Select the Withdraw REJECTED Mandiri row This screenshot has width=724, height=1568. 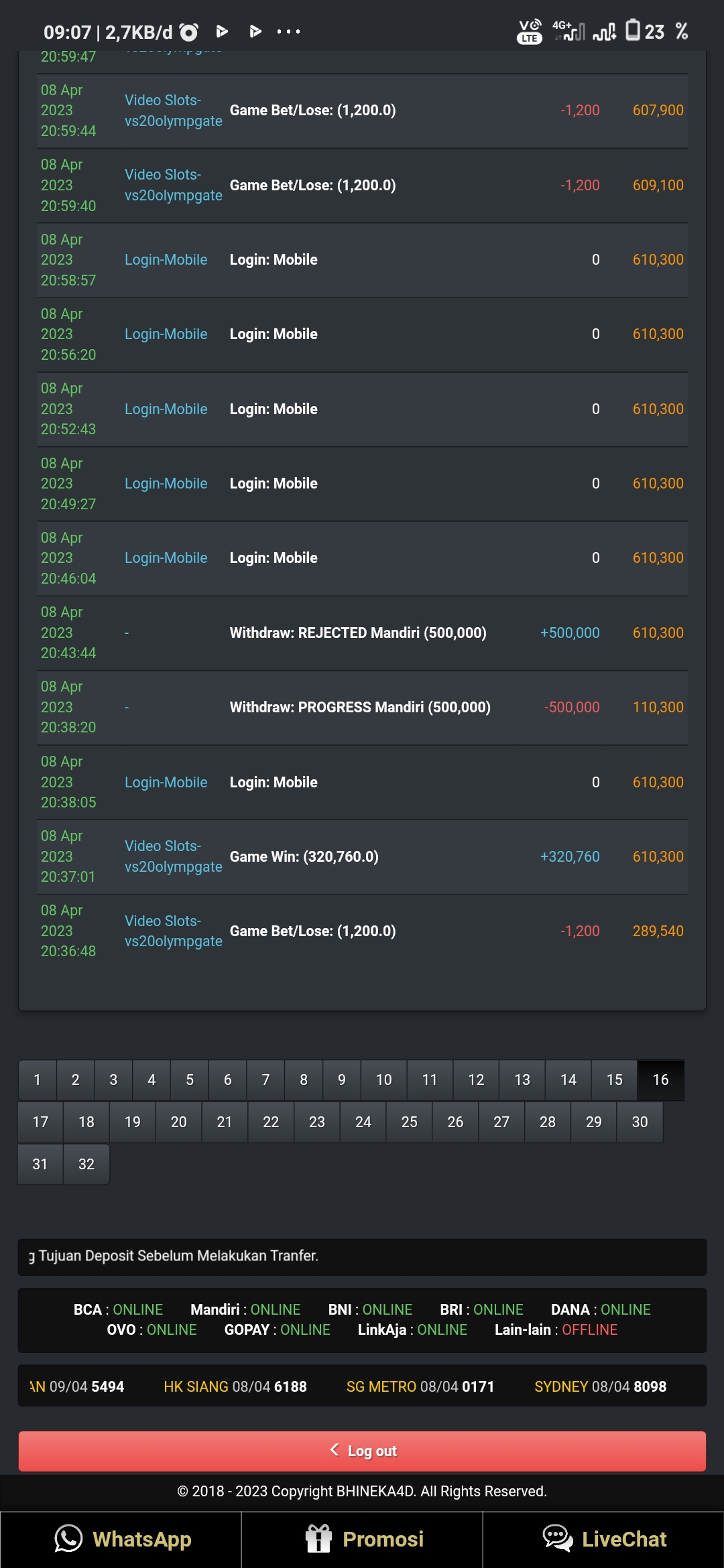358,633
